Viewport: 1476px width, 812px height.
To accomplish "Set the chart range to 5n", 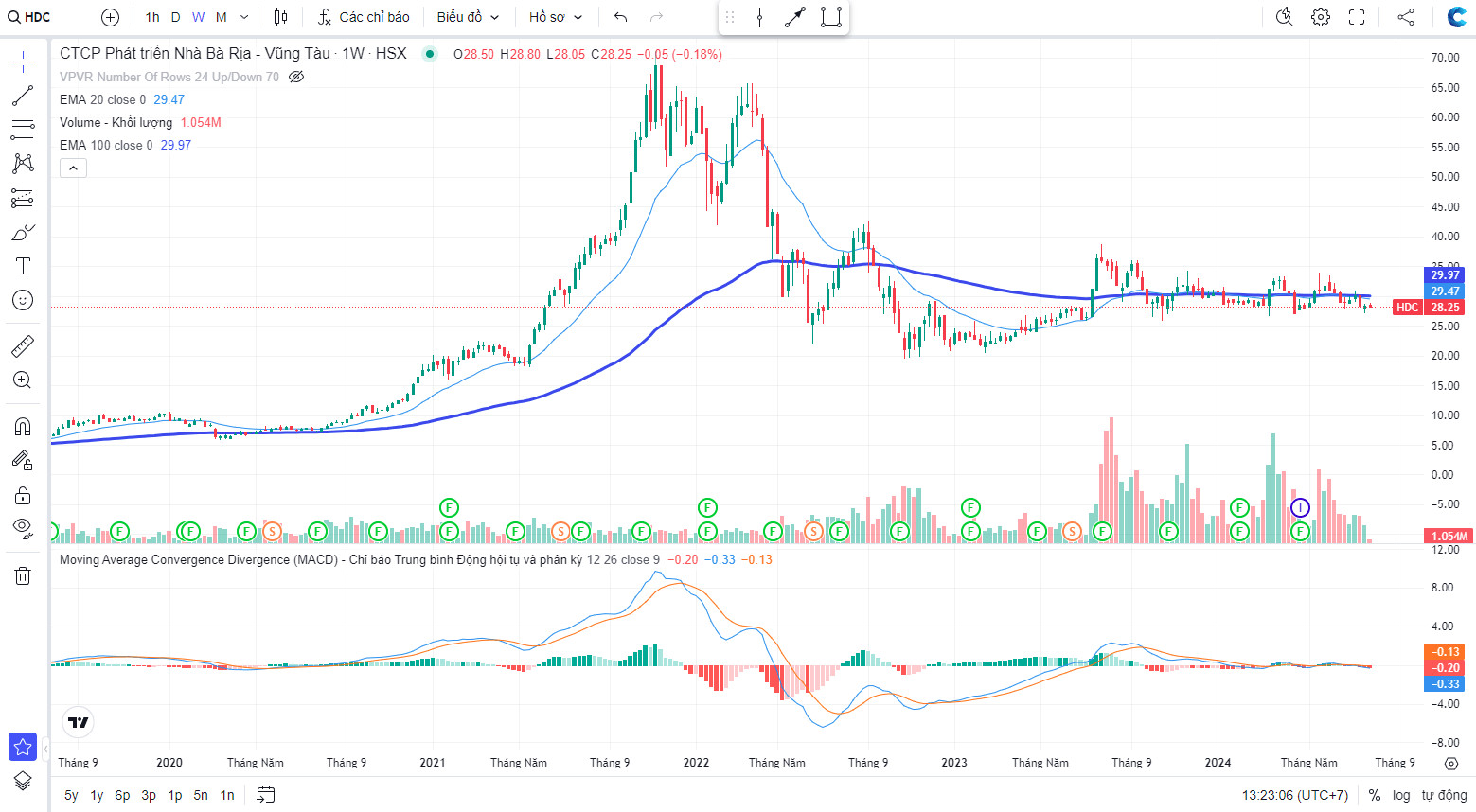I will point(201,795).
